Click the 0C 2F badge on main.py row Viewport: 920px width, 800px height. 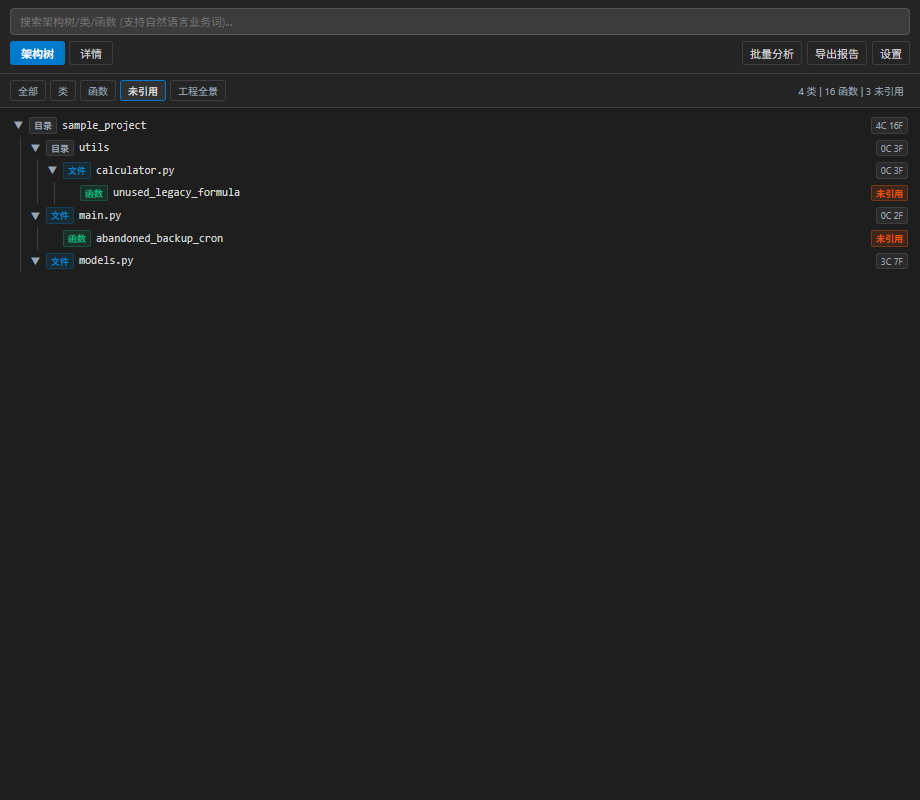pos(891,216)
